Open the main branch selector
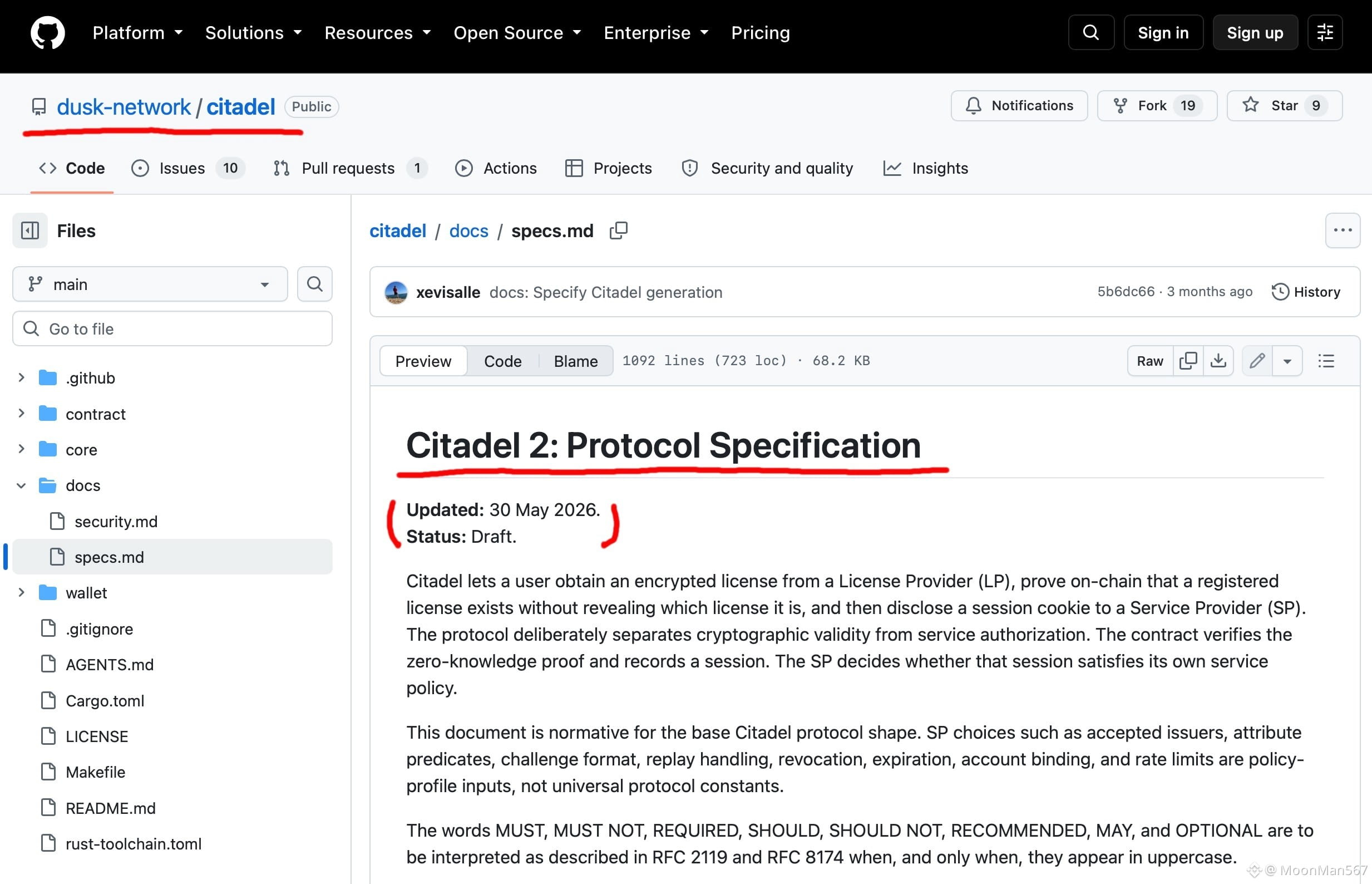The width and height of the screenshot is (1372, 884). tap(150, 284)
